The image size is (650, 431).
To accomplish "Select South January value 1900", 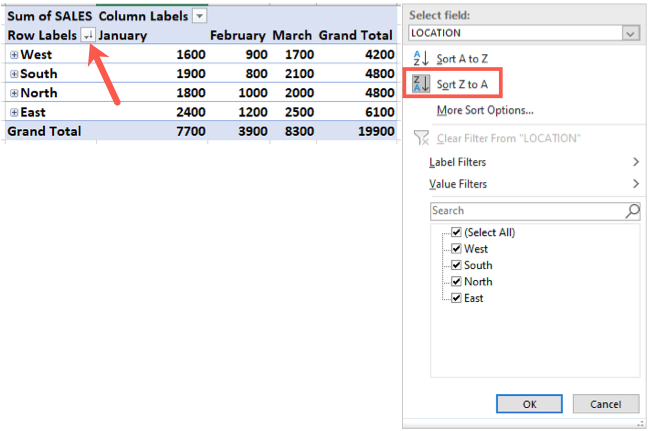I will pos(191,73).
